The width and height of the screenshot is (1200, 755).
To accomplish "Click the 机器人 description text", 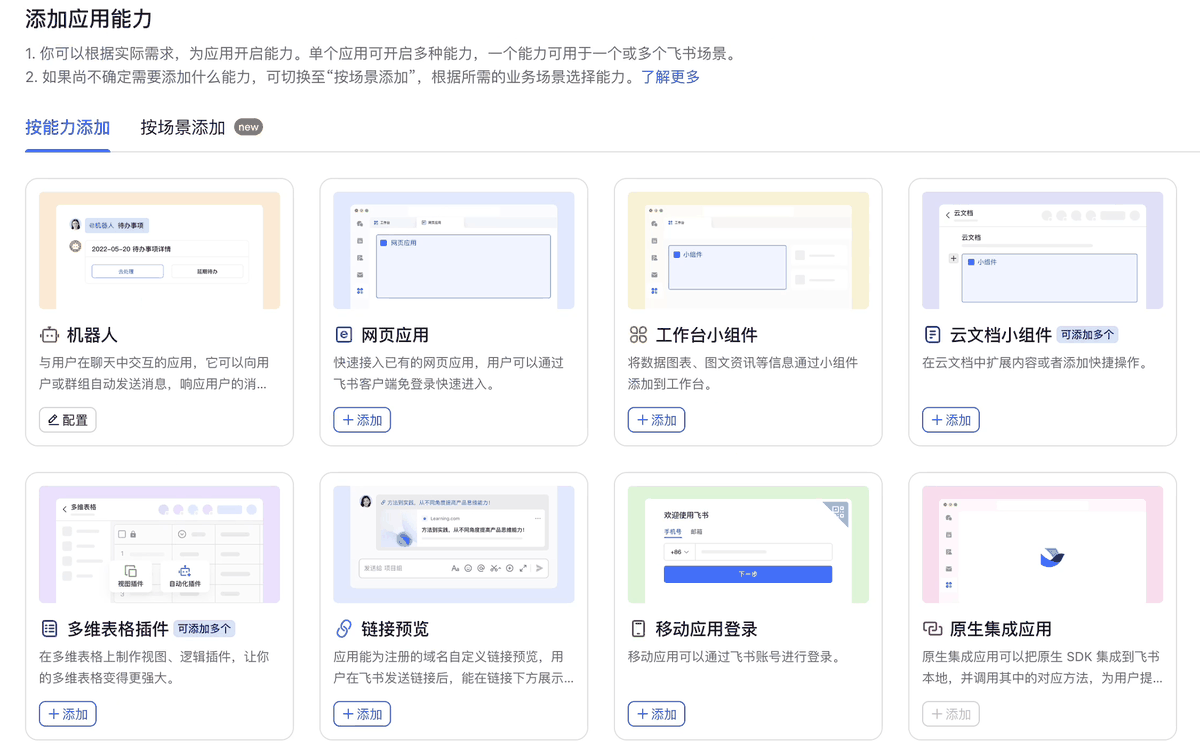I will pyautogui.click(x=154, y=373).
